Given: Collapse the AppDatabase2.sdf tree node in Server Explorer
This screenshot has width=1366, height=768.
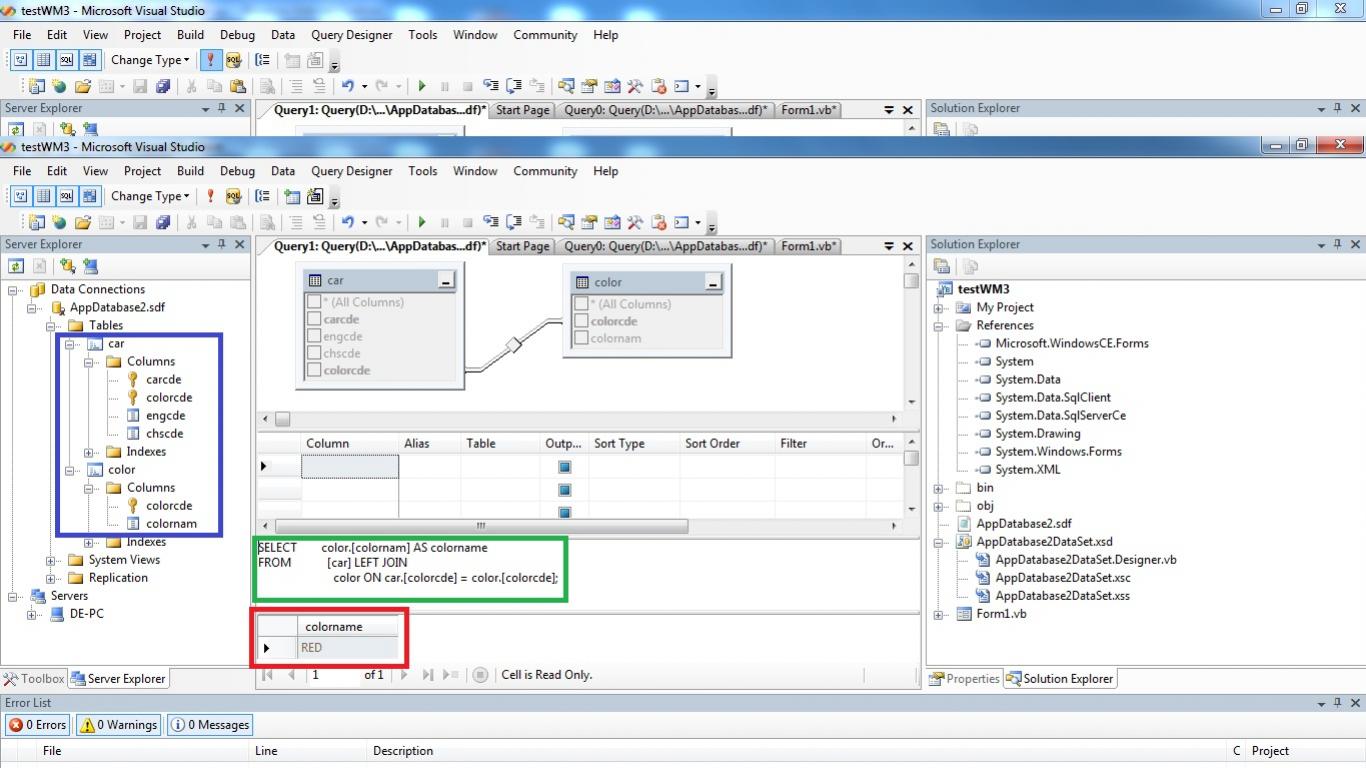Looking at the screenshot, I should 33,308.
